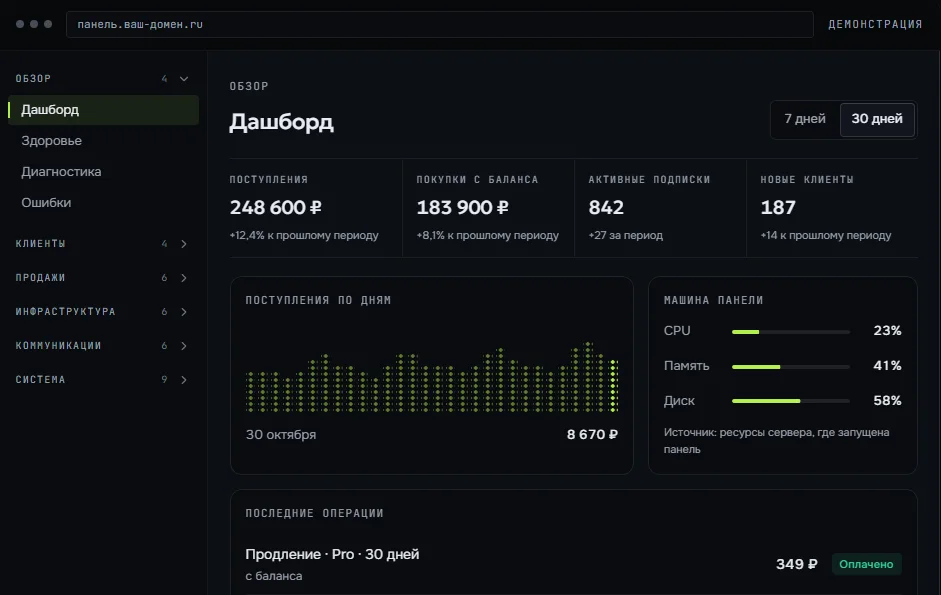
Task: Open the Дашборд sidebar item
Action: point(103,110)
